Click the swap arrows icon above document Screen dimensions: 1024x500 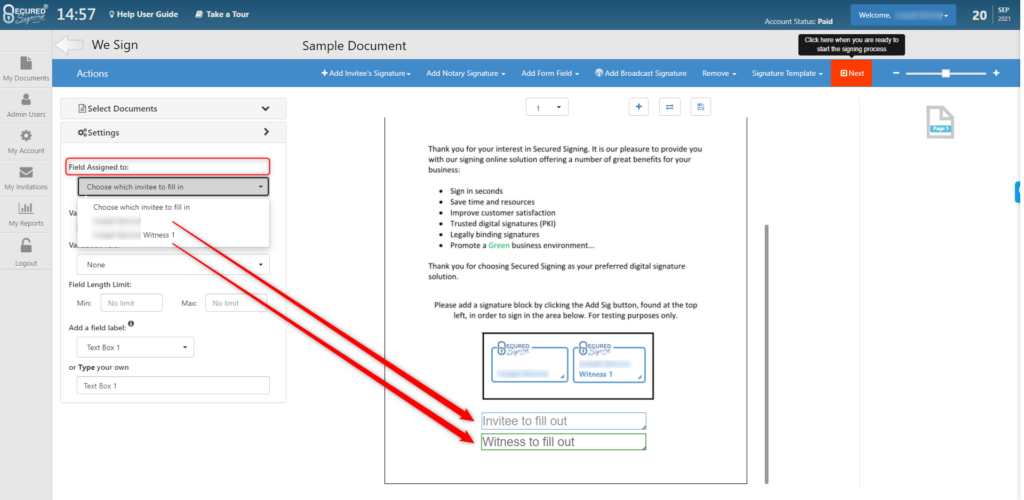[669, 107]
